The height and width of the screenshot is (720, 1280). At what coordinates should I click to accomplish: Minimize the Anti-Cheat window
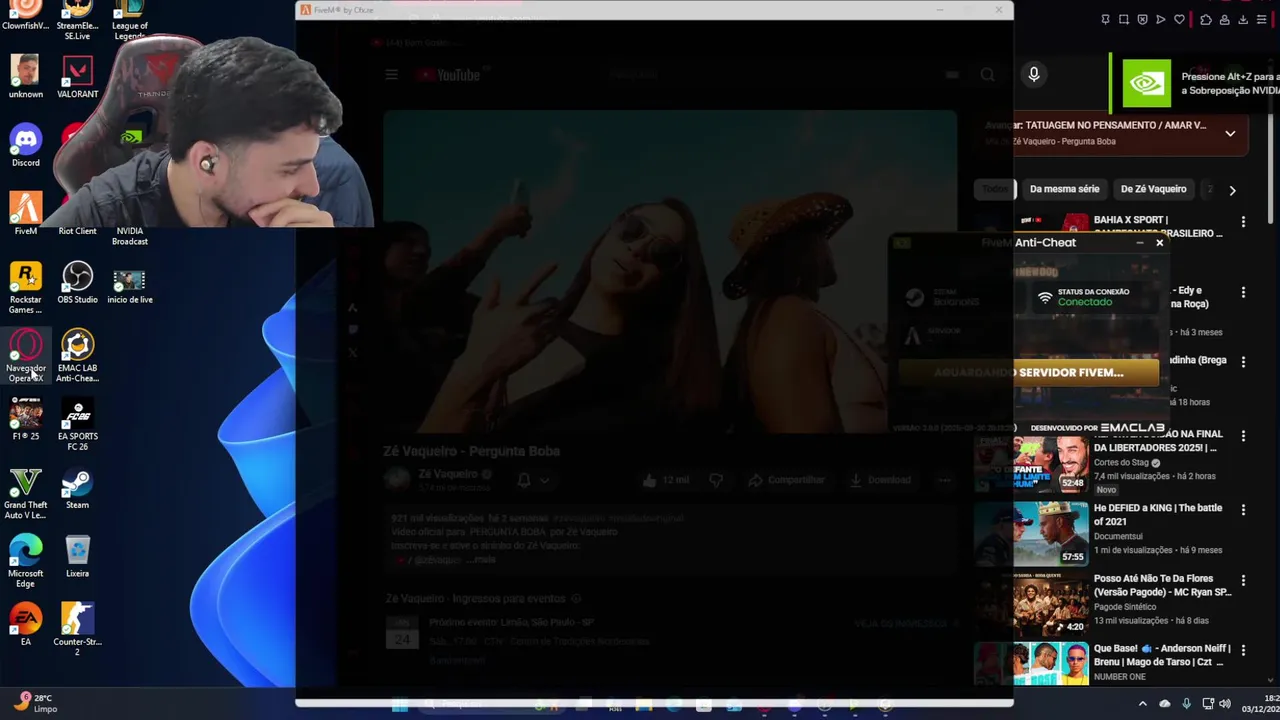[1139, 243]
